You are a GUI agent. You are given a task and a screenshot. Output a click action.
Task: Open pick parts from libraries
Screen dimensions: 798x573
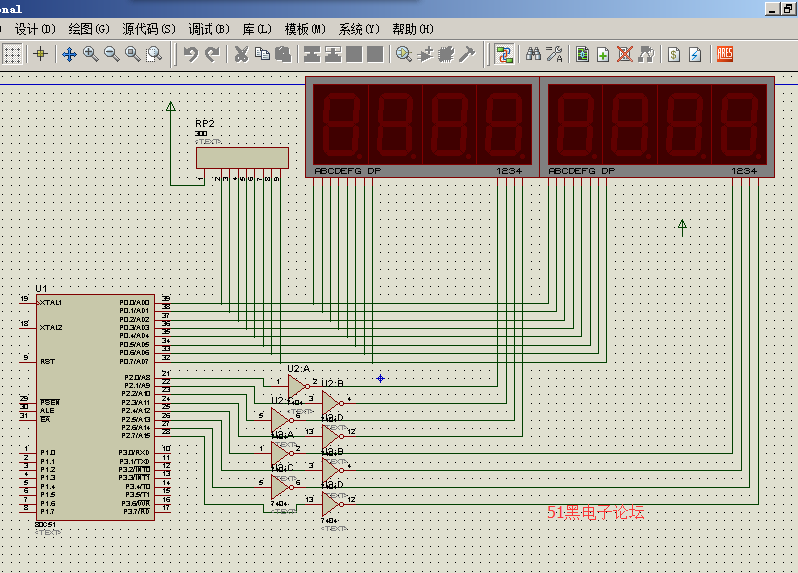404,54
